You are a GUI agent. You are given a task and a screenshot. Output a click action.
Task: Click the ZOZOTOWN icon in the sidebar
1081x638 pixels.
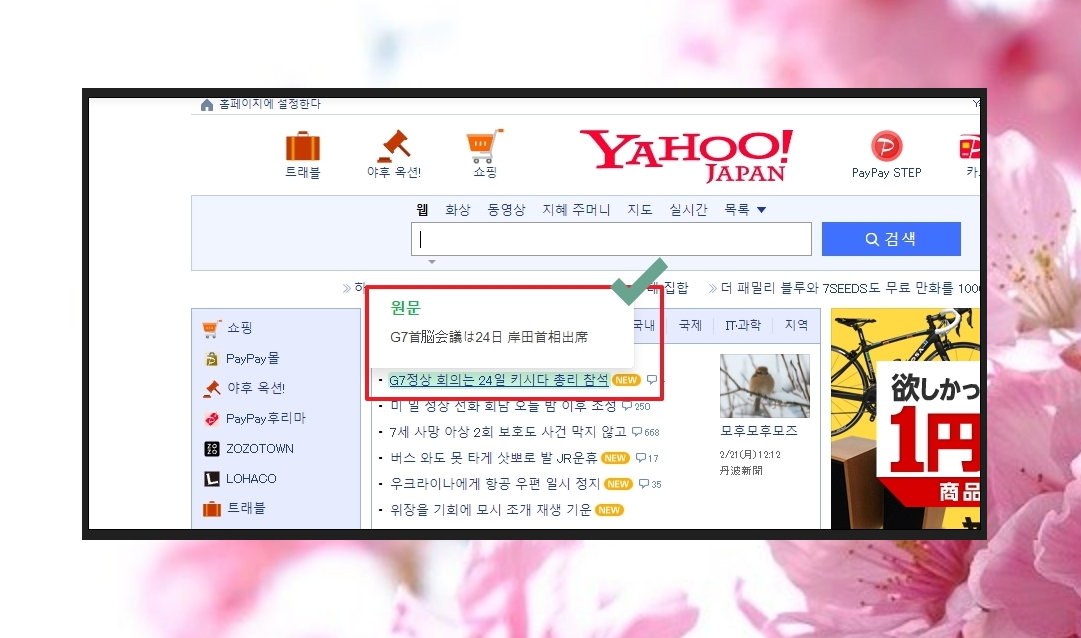click(212, 449)
